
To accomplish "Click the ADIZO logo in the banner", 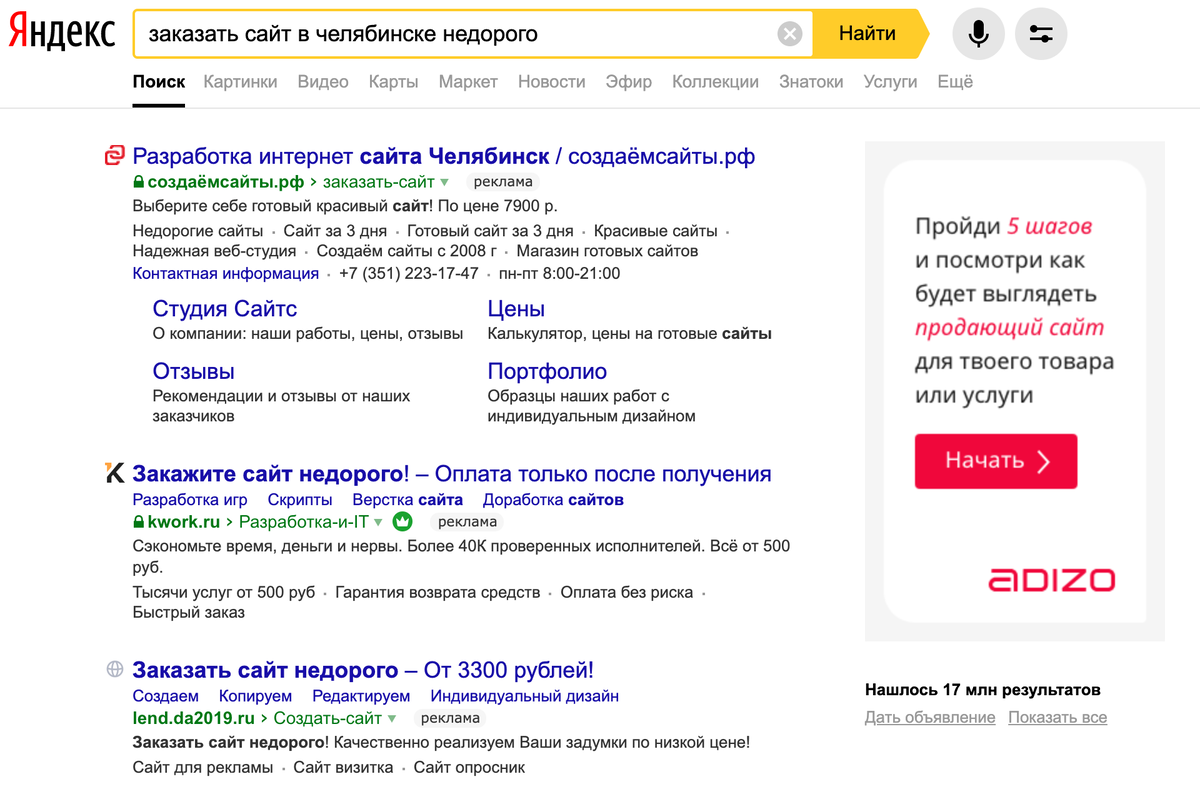I will point(1051,579).
